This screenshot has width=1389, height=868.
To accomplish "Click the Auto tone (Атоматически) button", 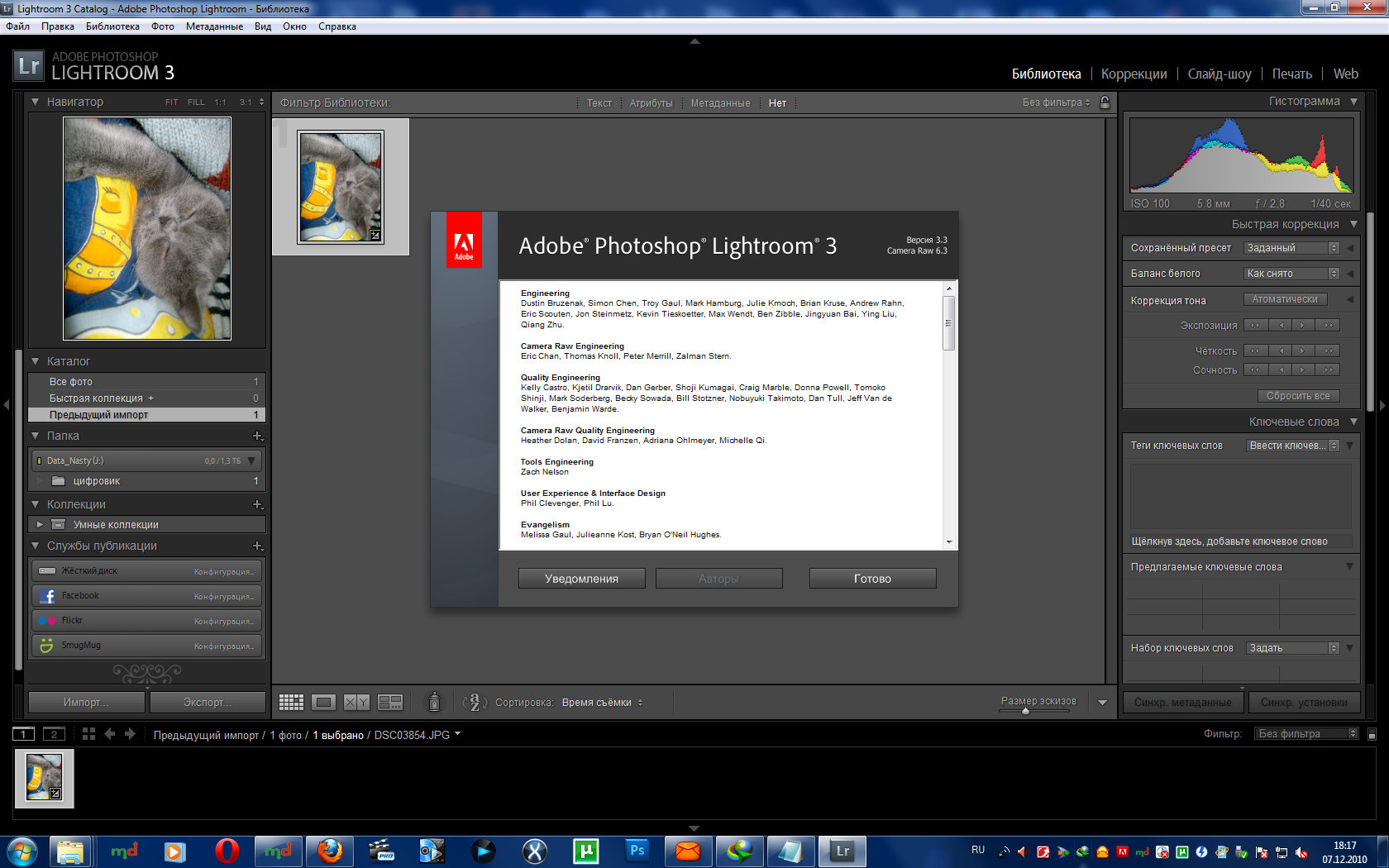I will click(x=1285, y=299).
